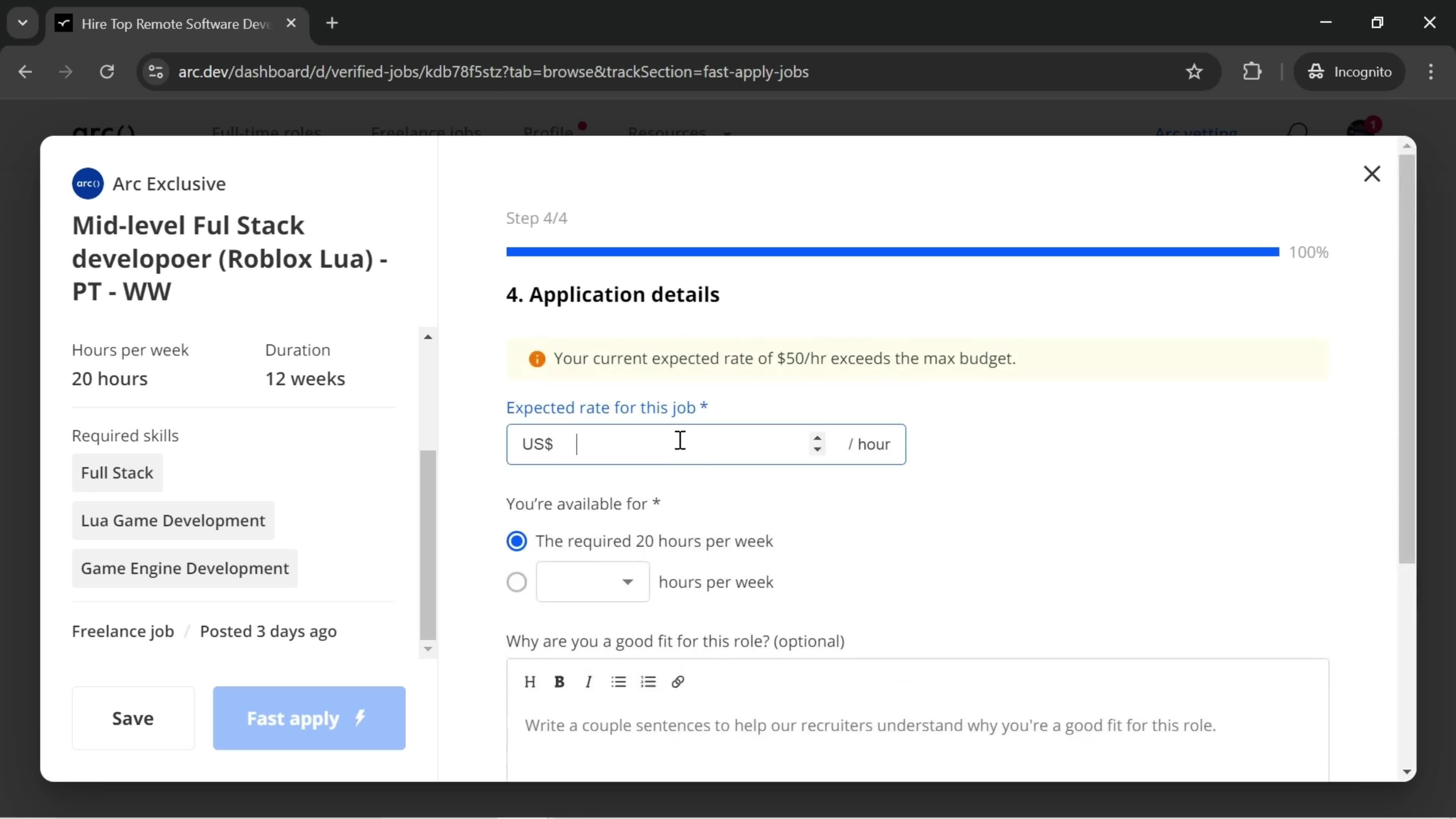Viewport: 1456px width, 819px height.
Task: Select the numbered list icon
Action: pyautogui.click(x=649, y=682)
